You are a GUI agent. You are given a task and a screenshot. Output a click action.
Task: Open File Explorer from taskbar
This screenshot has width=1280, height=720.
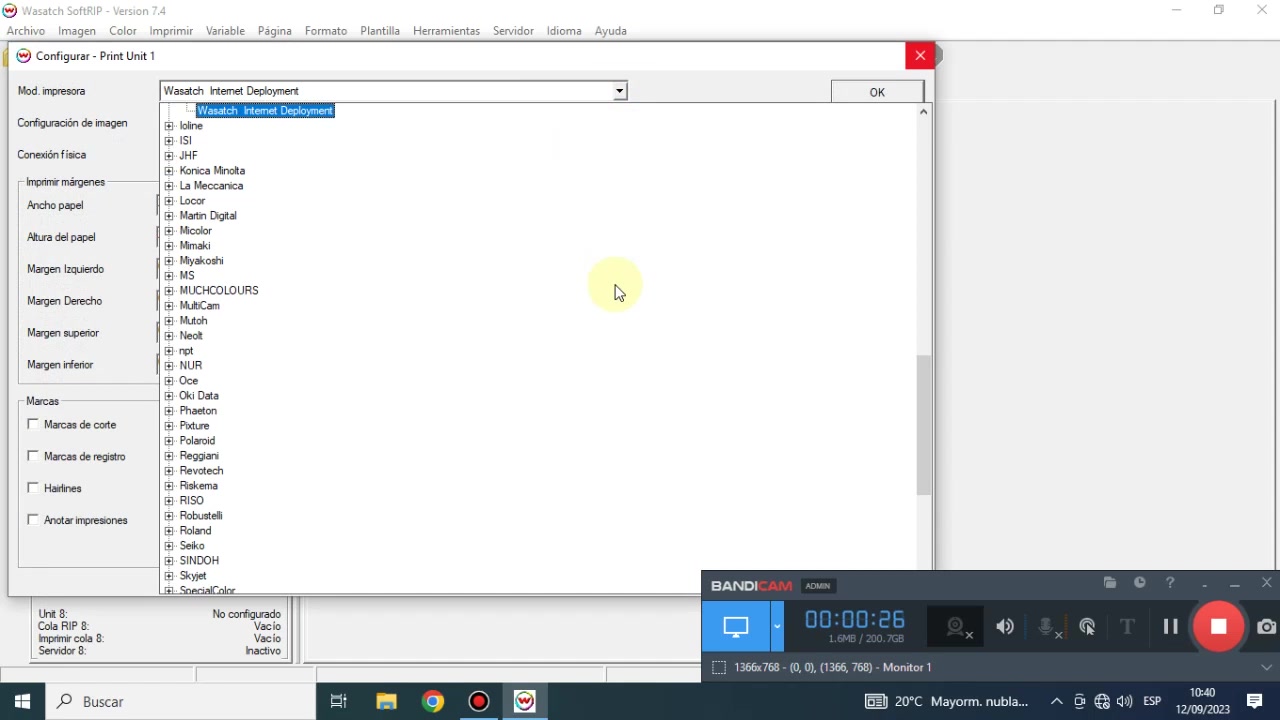point(386,701)
